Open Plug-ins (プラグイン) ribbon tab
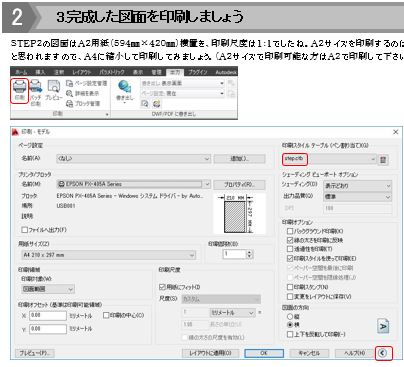The image size is (404, 367). [x=197, y=72]
